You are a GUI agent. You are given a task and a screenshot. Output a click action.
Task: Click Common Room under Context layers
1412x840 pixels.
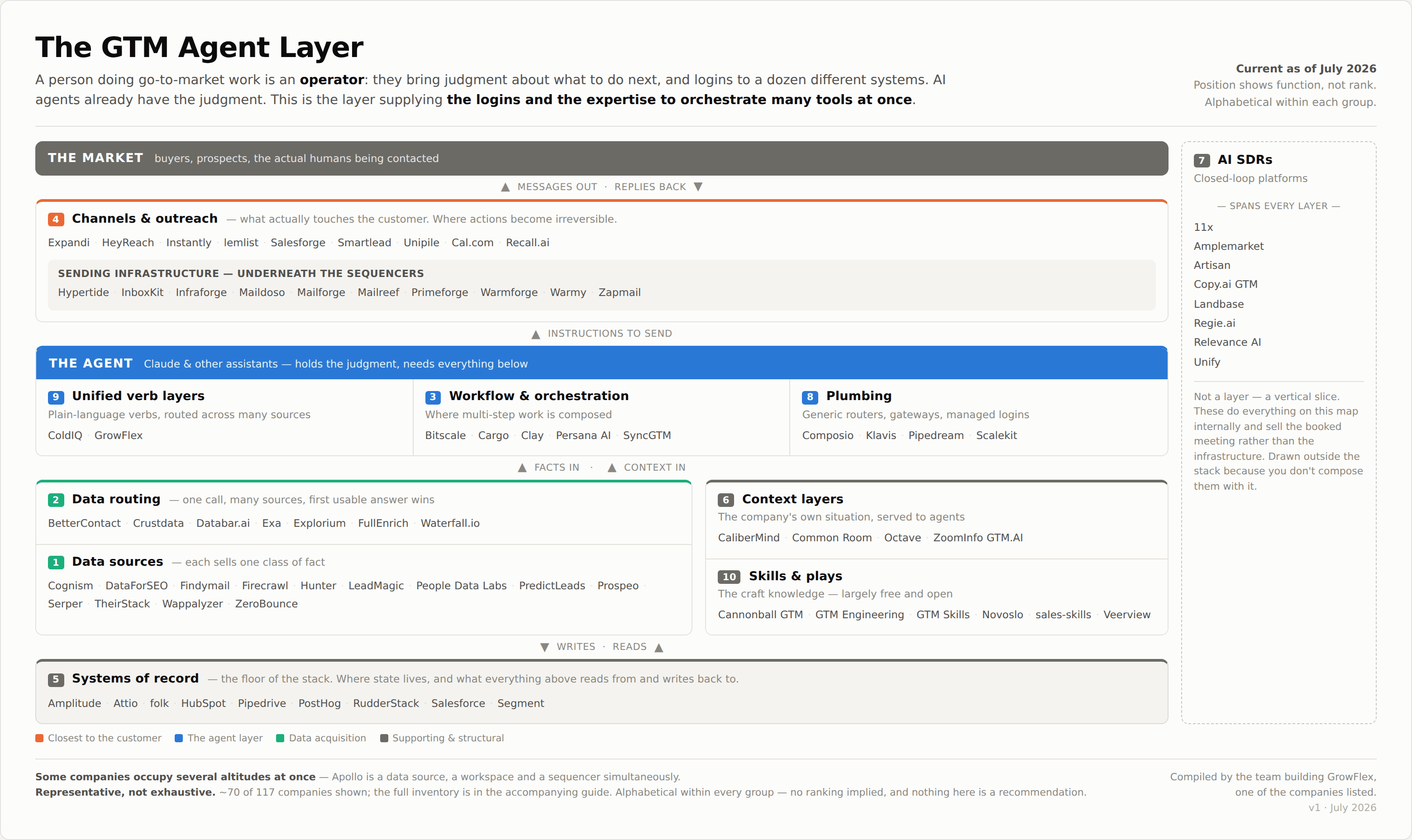click(x=832, y=538)
